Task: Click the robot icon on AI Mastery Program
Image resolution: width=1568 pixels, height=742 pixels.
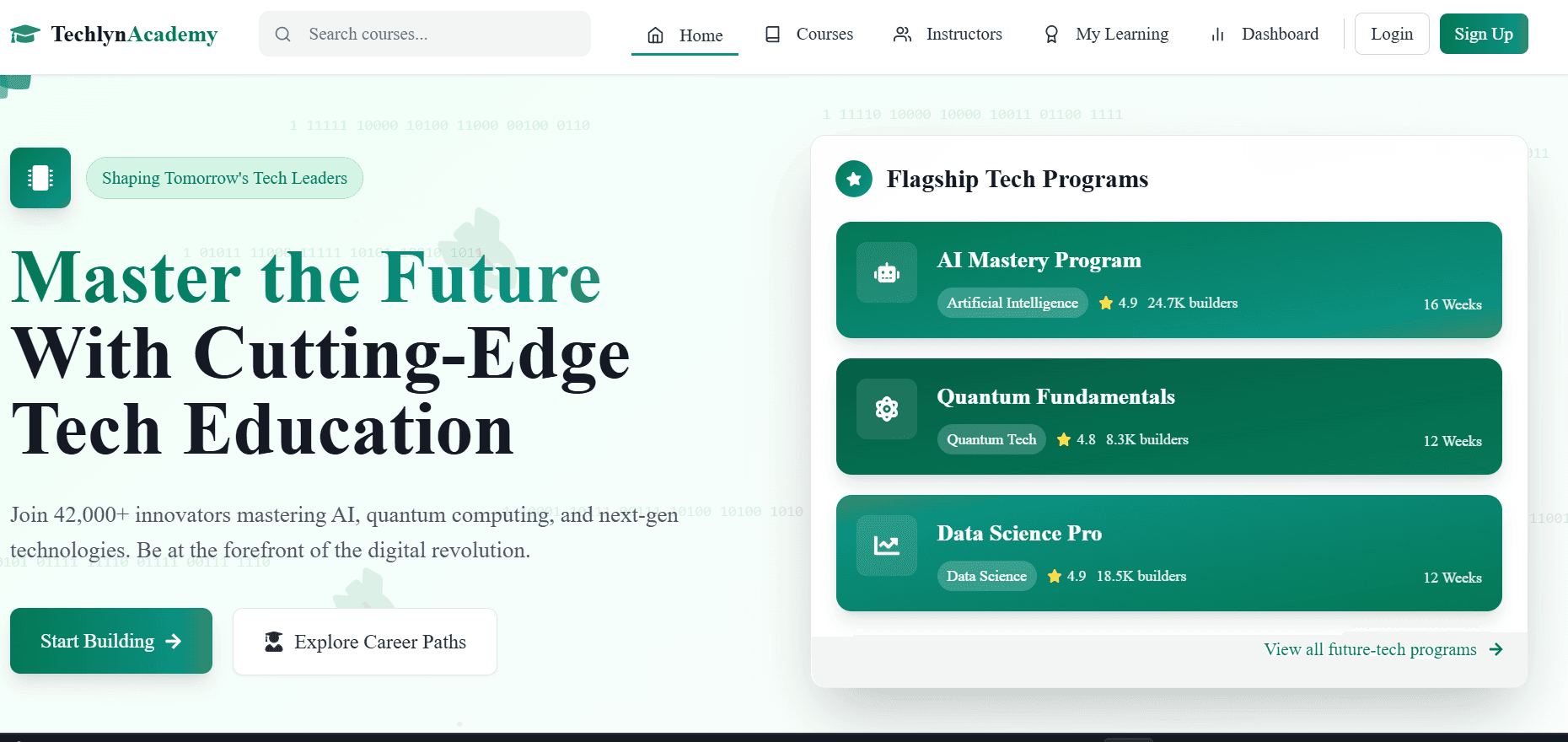Action: 887,272
